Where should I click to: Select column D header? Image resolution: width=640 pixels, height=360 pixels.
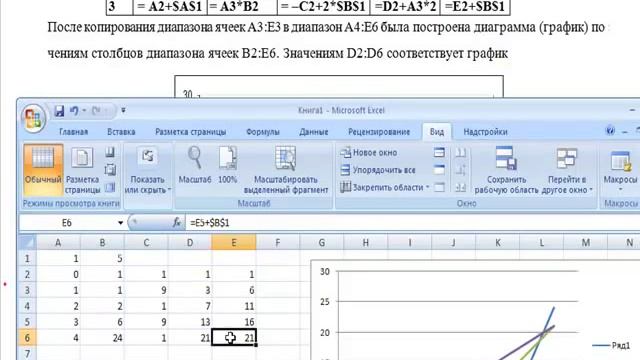[x=190, y=242]
